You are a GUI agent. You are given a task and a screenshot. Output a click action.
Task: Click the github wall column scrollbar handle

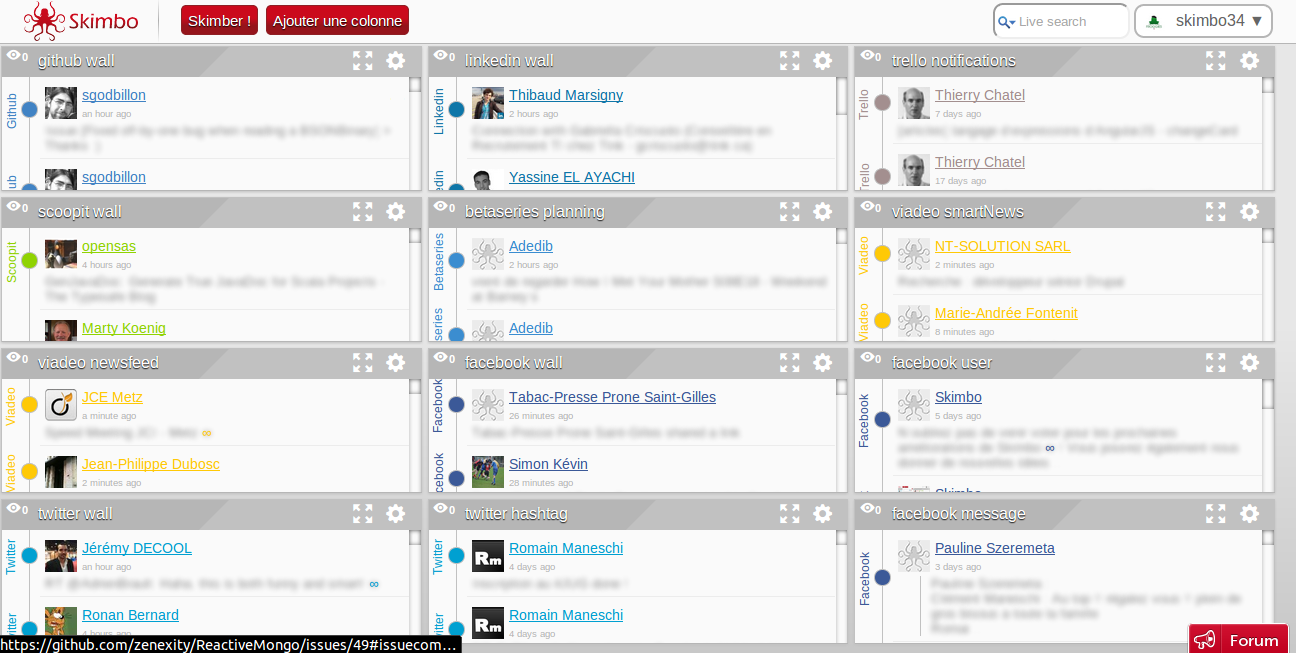pos(415,85)
